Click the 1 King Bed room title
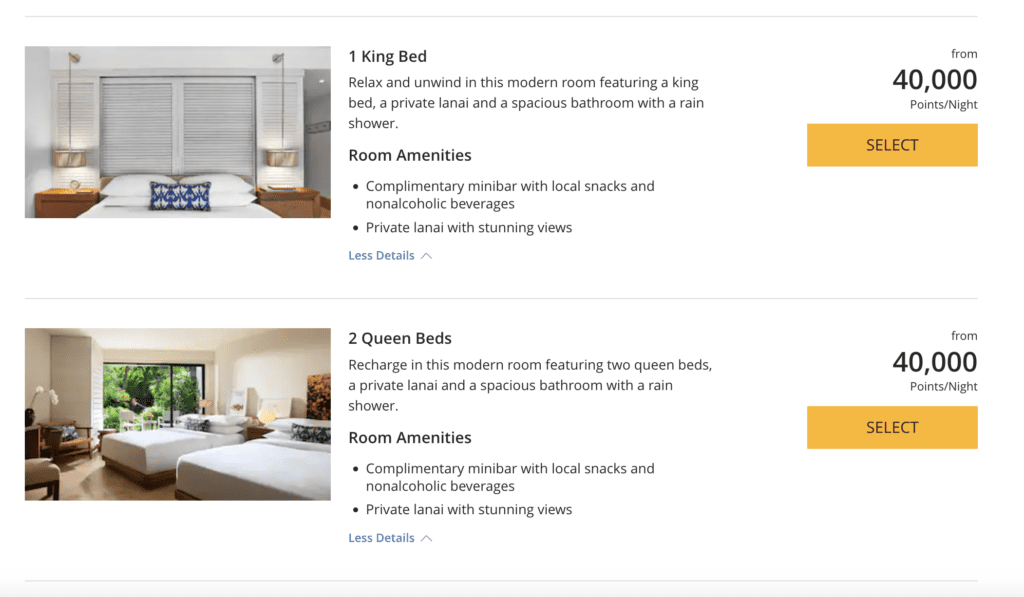The image size is (1024, 597). coord(387,57)
